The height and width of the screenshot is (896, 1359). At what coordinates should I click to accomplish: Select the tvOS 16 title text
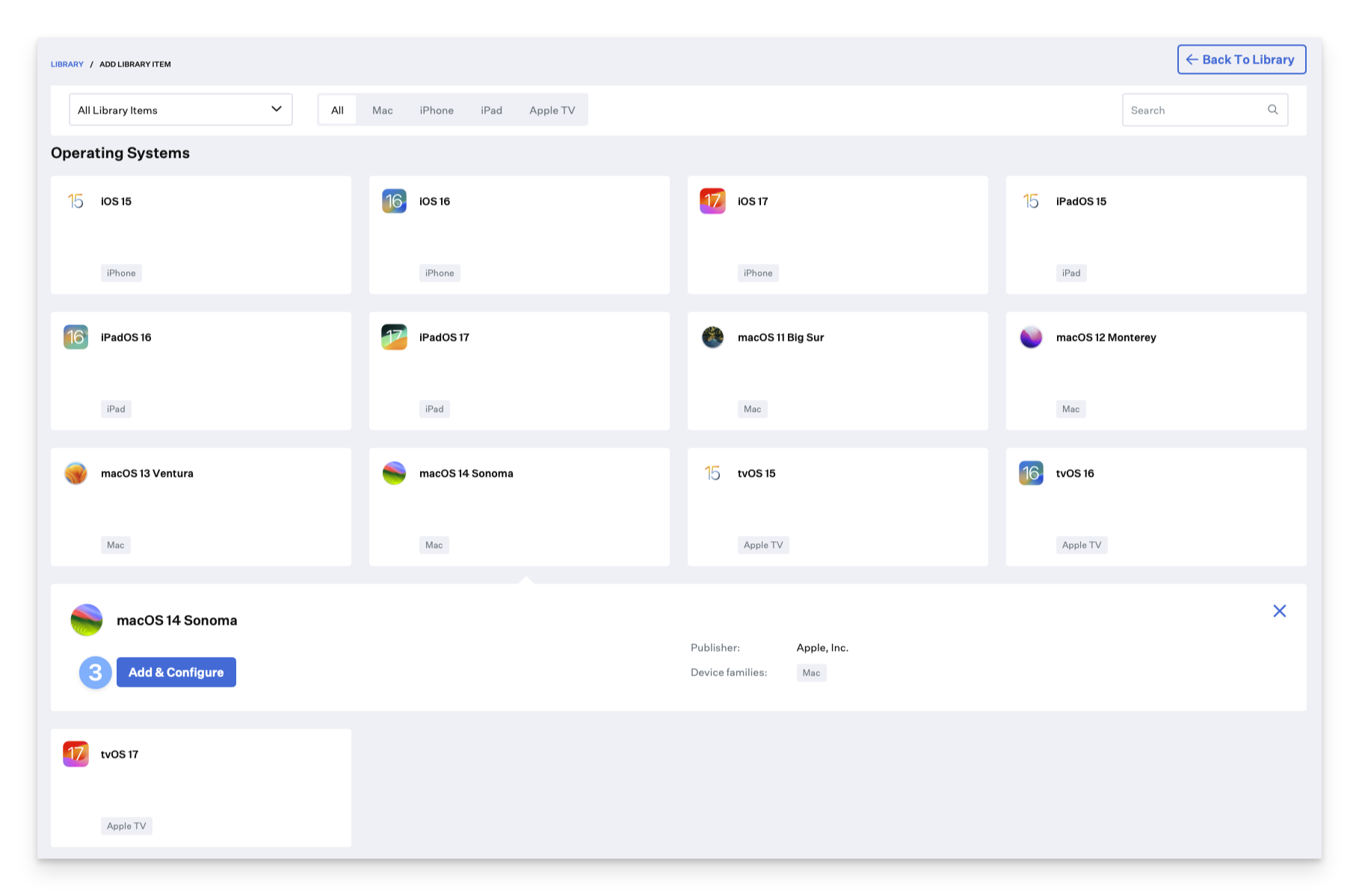click(x=1075, y=473)
